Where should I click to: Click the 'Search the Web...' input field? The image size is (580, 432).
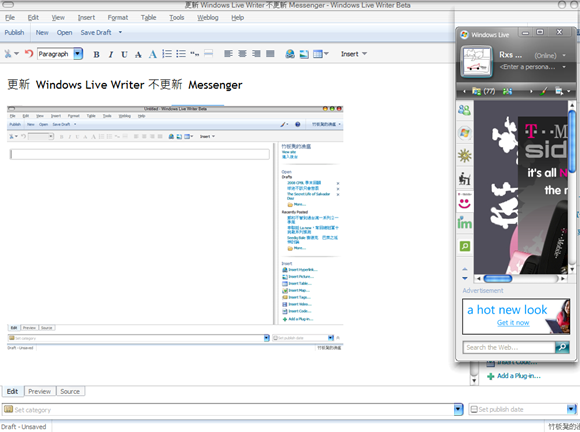pyautogui.click(x=509, y=347)
